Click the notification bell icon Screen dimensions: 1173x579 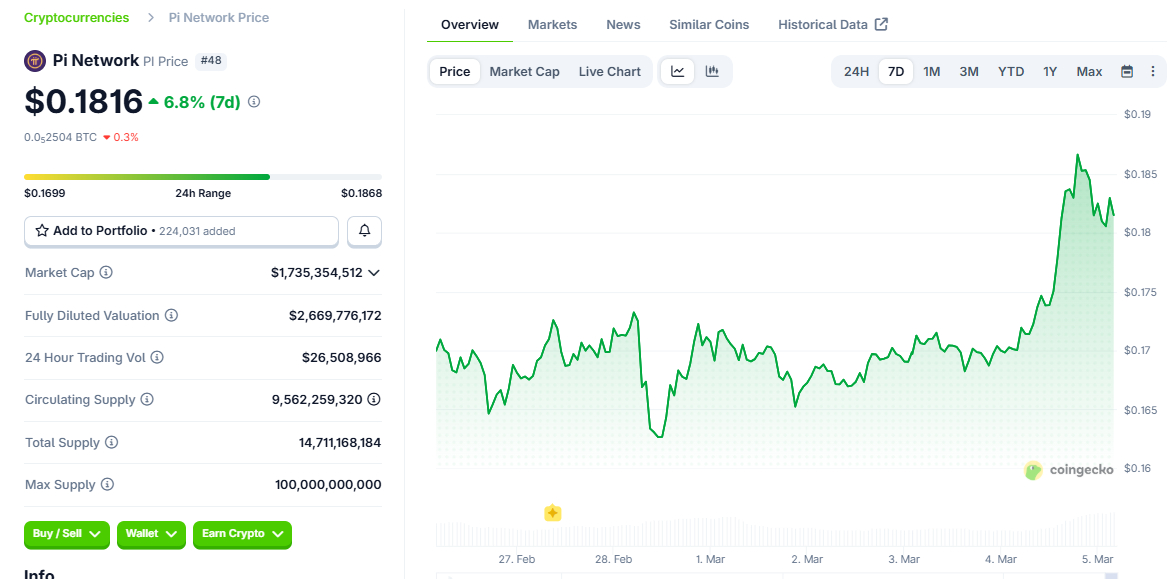coord(364,231)
